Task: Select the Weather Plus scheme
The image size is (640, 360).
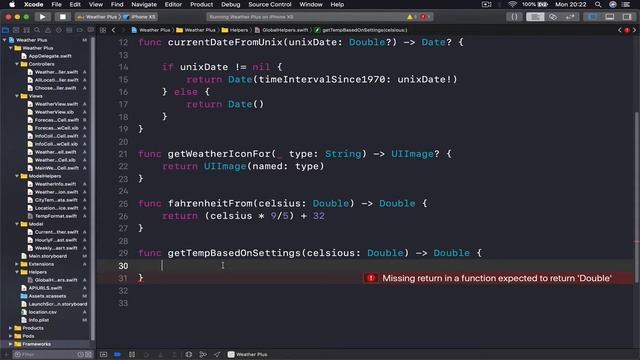Action: point(98,17)
